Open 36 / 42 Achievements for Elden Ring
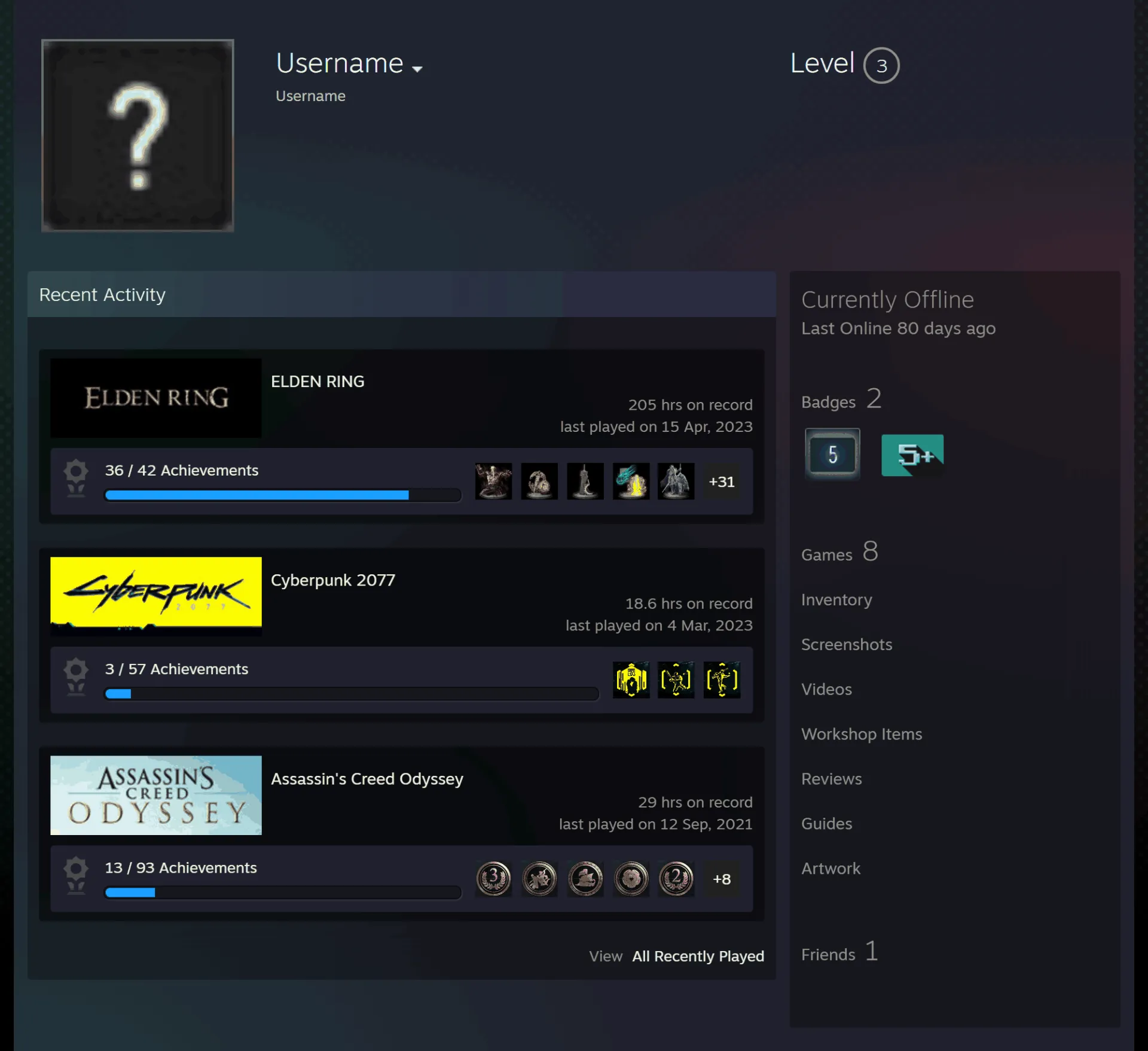Screen dimensions: 1148x1051 click(182, 470)
